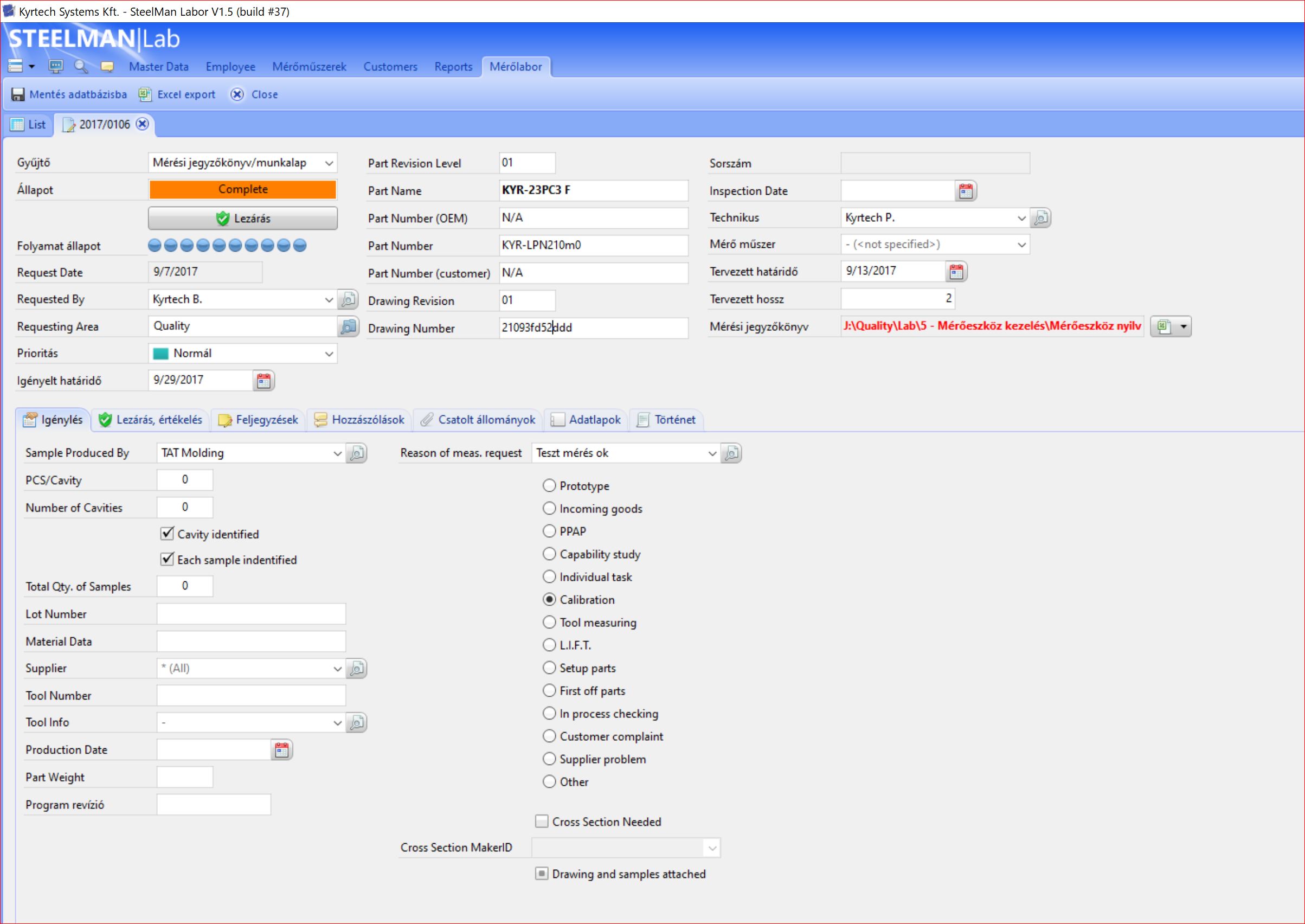Click the Close toolbar button

pyautogui.click(x=255, y=94)
